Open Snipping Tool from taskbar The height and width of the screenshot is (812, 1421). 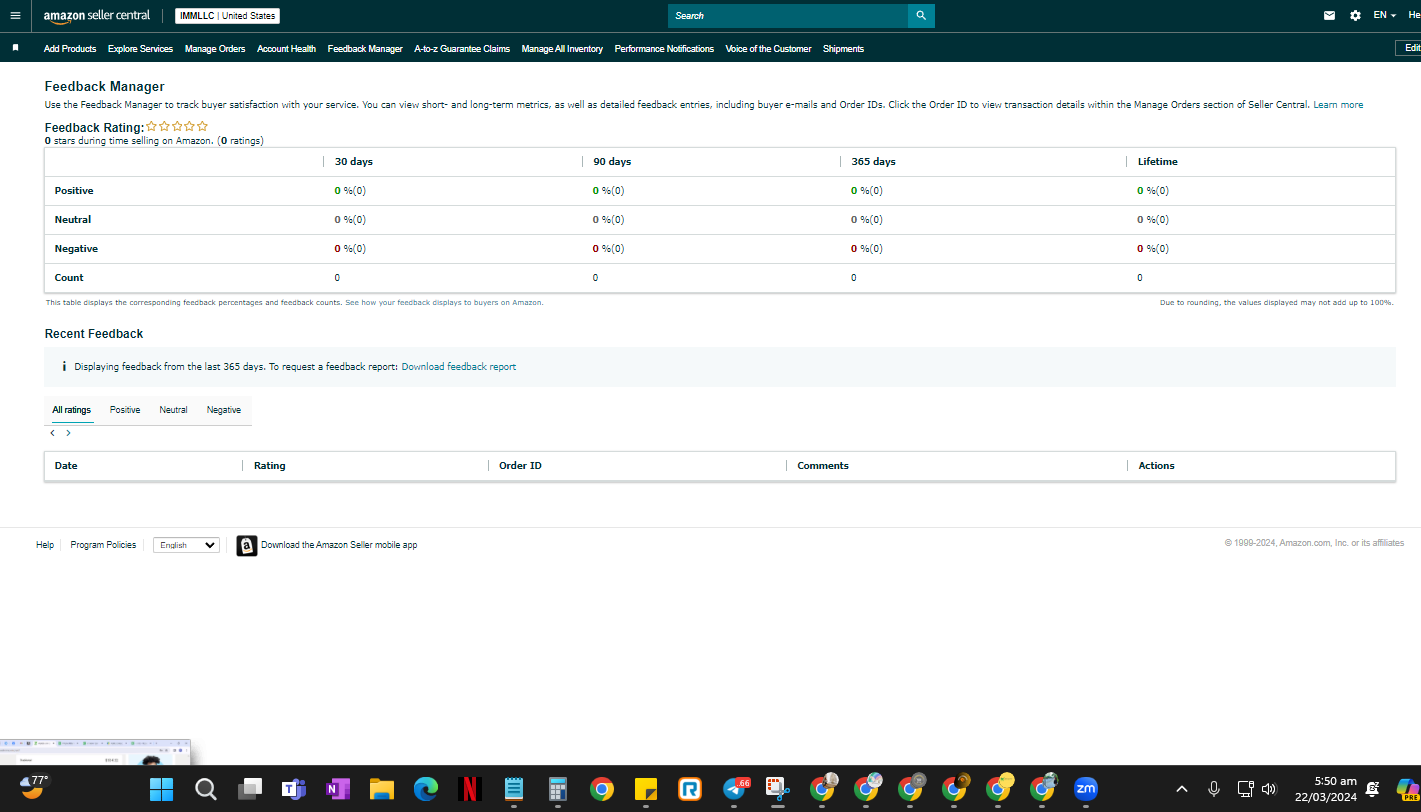coord(778,789)
